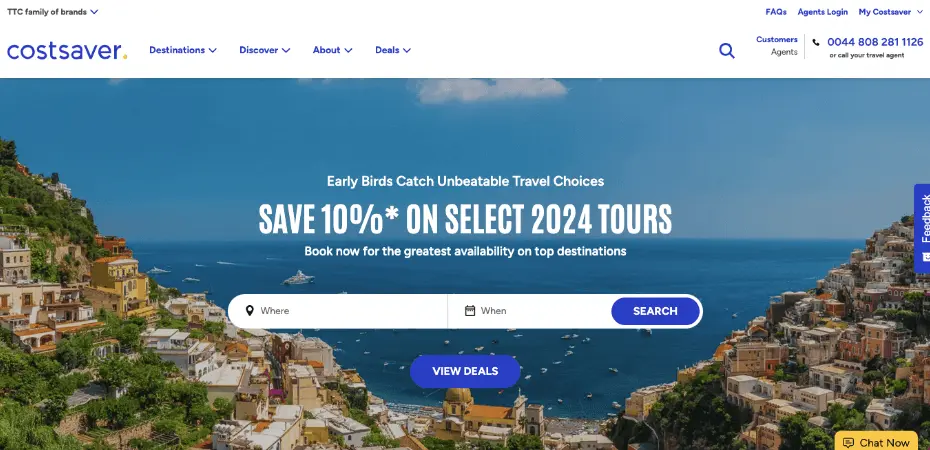Click the location pin icon in Where field

(x=249, y=311)
